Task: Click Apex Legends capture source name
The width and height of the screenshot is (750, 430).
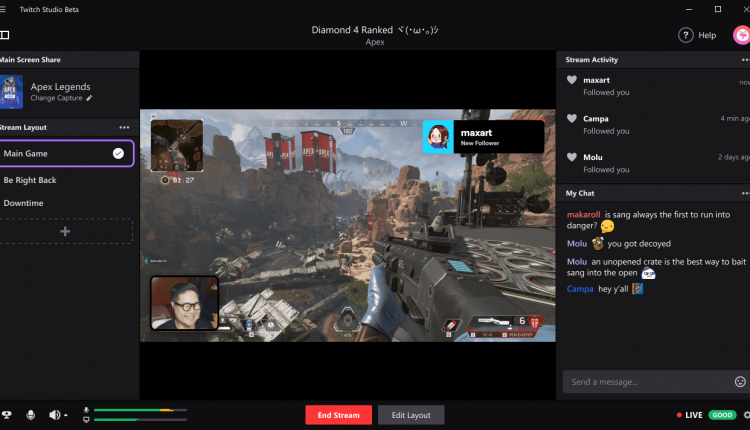Action: click(x=60, y=87)
